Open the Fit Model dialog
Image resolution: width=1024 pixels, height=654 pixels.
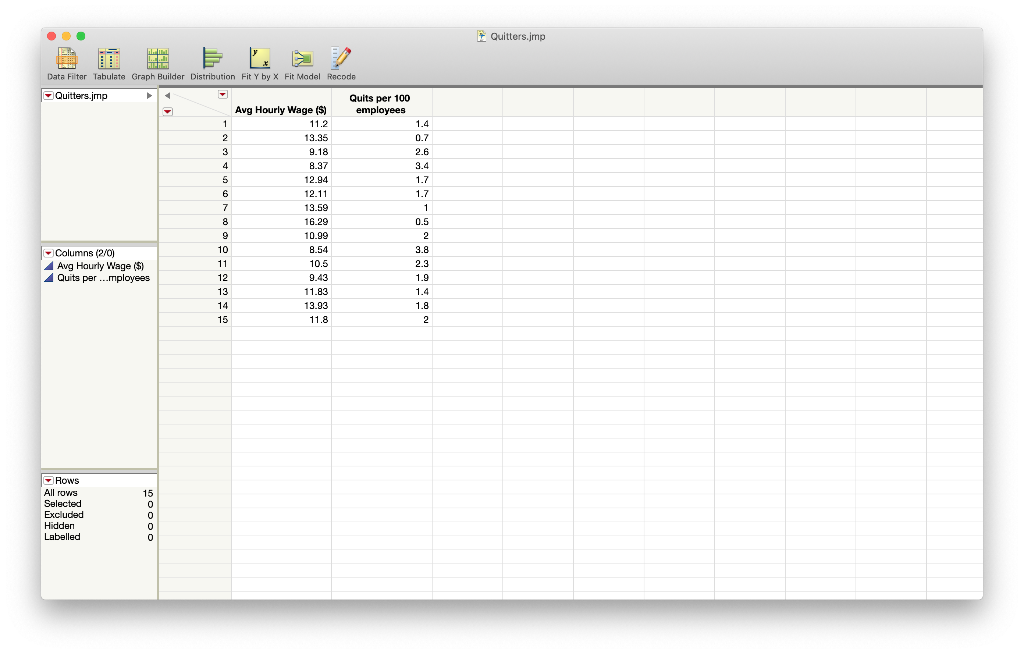coord(303,60)
